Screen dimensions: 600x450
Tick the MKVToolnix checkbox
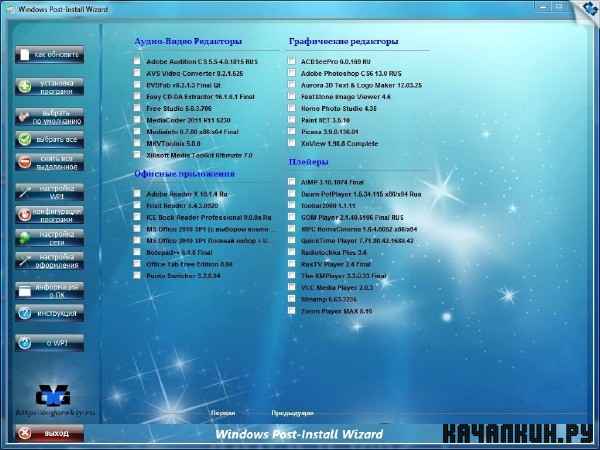137,143
